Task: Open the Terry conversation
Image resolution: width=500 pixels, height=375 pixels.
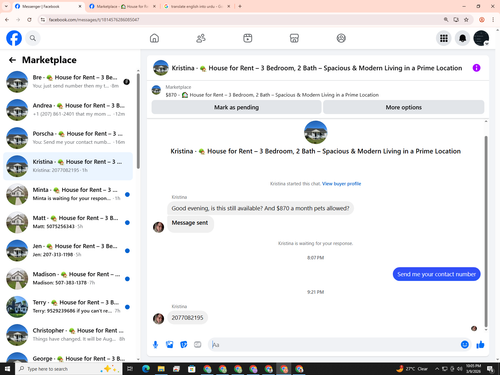Action: 68,307
